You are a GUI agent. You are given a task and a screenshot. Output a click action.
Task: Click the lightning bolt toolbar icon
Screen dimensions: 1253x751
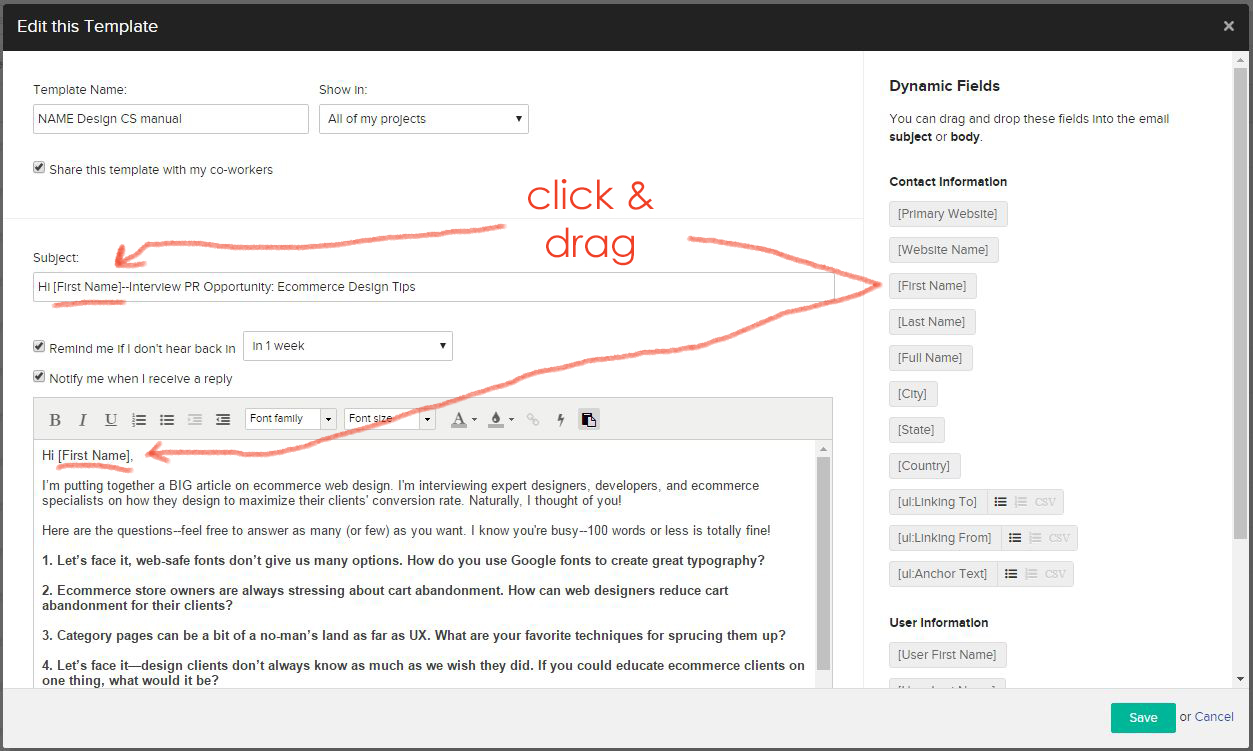click(561, 420)
